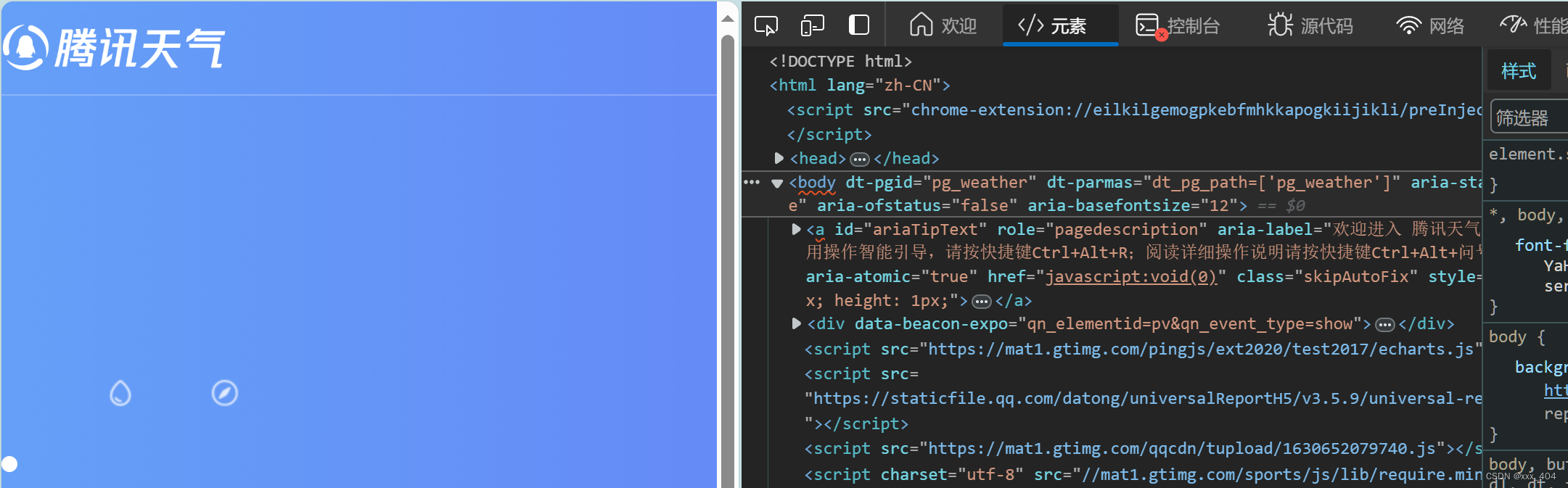Click the 筛选器 filter input field
The image size is (1568, 488).
coord(1530,117)
